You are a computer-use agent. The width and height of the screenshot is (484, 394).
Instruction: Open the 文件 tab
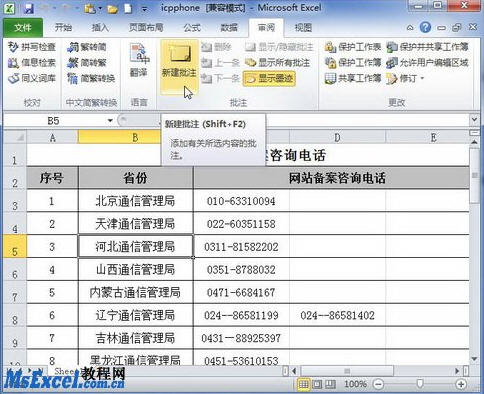(x=23, y=27)
